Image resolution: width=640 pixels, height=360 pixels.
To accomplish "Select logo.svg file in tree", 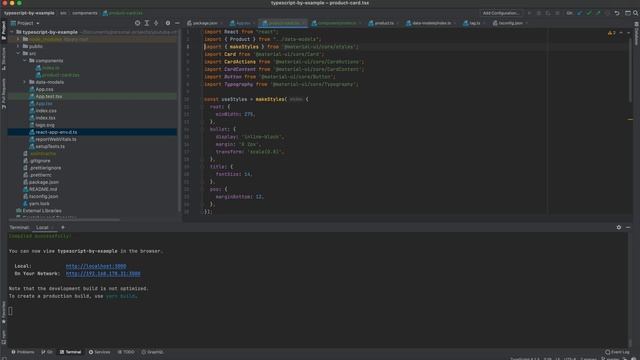I will (x=45, y=125).
